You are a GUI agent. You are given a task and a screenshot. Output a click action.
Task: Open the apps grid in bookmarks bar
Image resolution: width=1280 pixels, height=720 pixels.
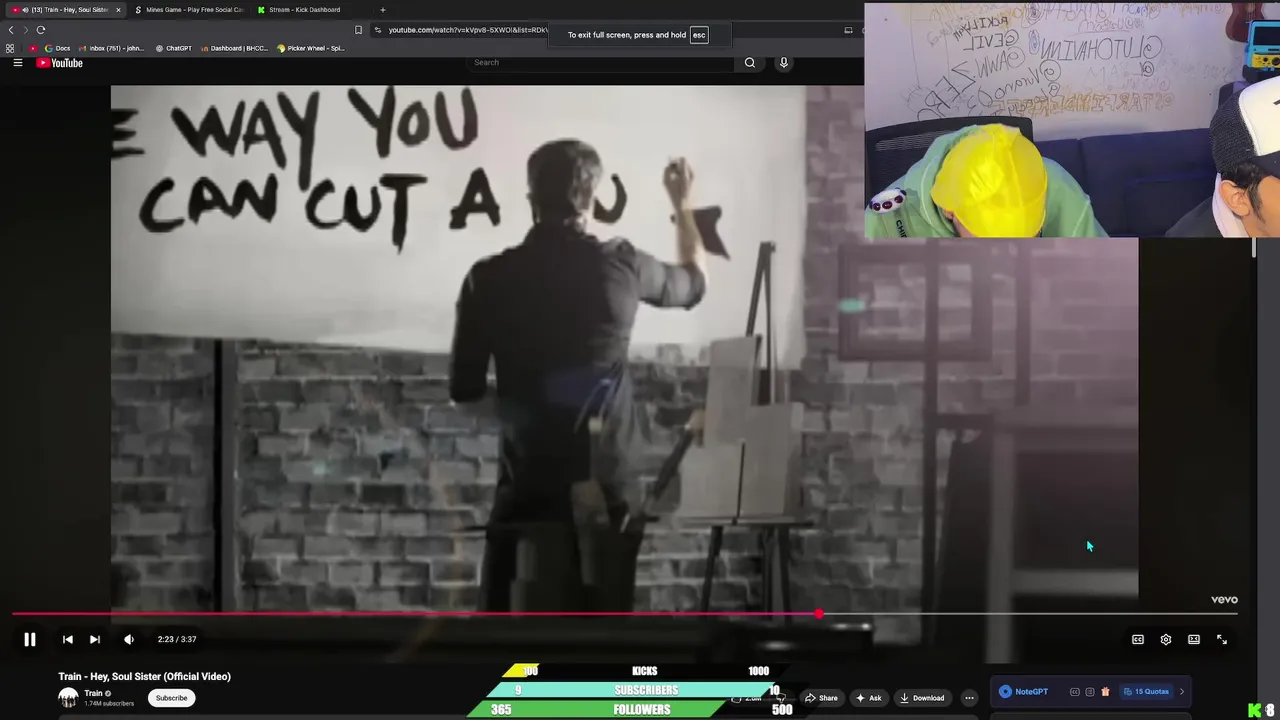[10, 48]
